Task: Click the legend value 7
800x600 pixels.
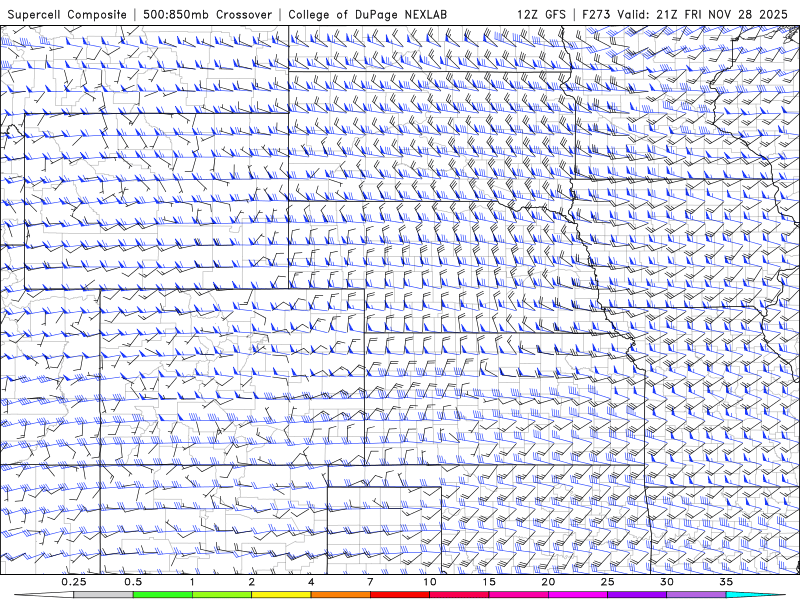Action: point(370,582)
